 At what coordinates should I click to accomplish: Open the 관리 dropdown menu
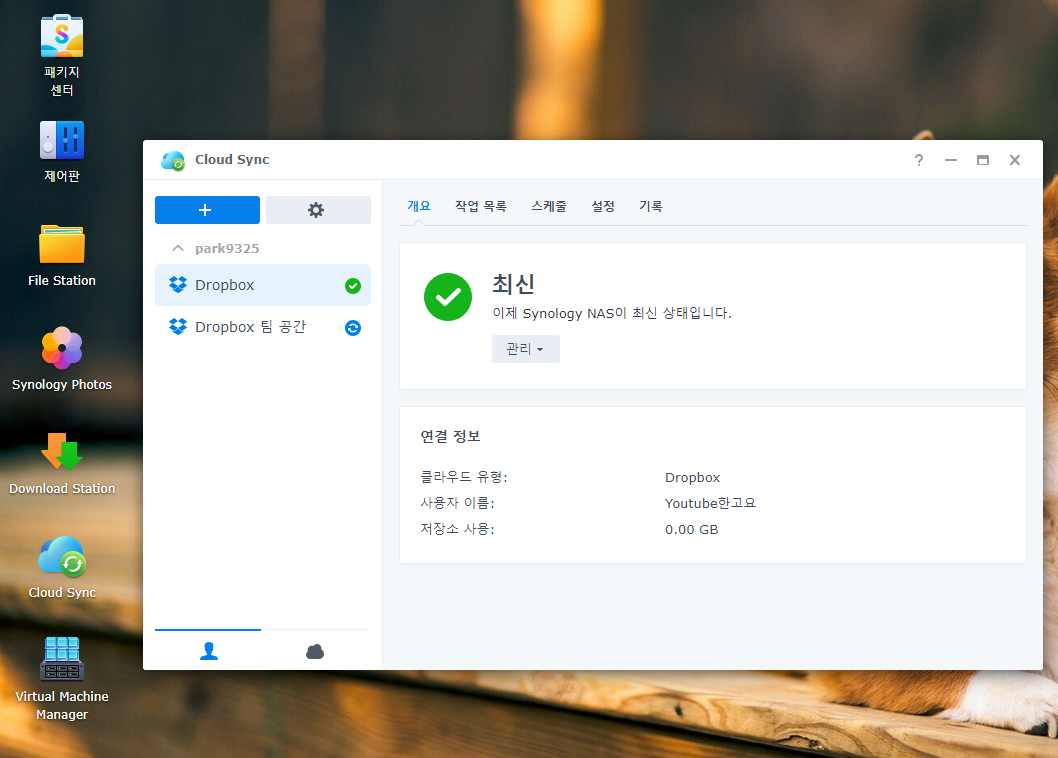[x=525, y=349]
